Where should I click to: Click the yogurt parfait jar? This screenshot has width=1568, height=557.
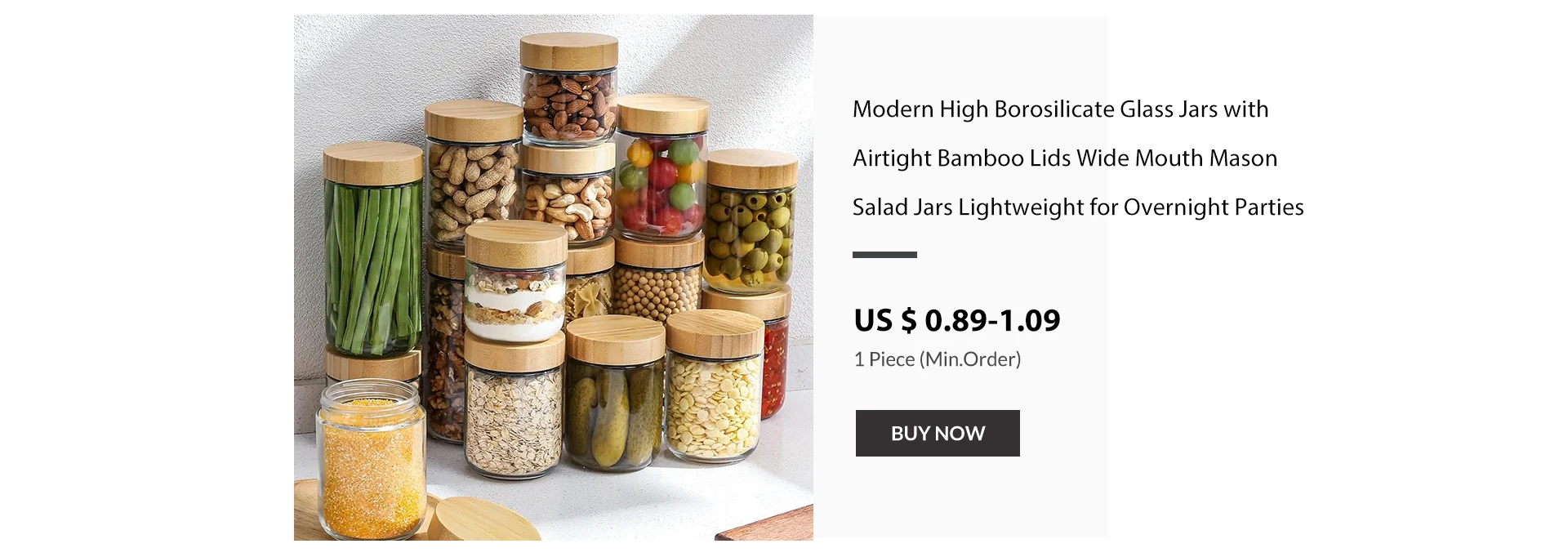click(x=515, y=282)
